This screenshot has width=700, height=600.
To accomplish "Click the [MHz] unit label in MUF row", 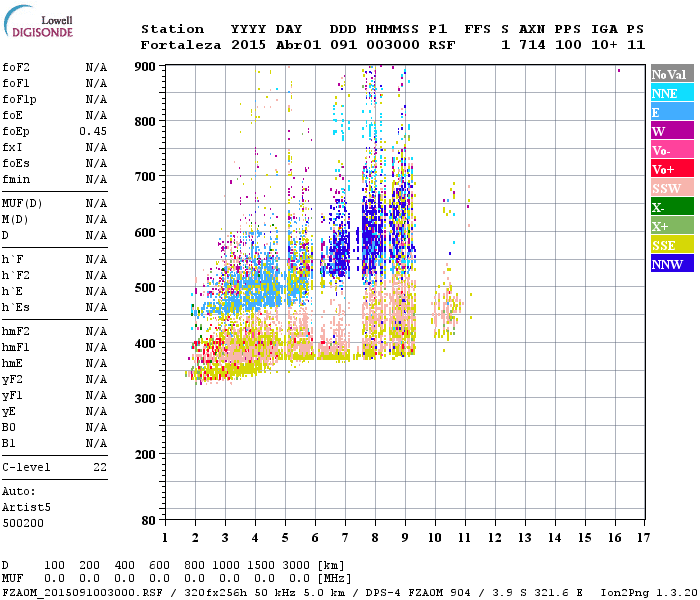I will tap(335, 579).
